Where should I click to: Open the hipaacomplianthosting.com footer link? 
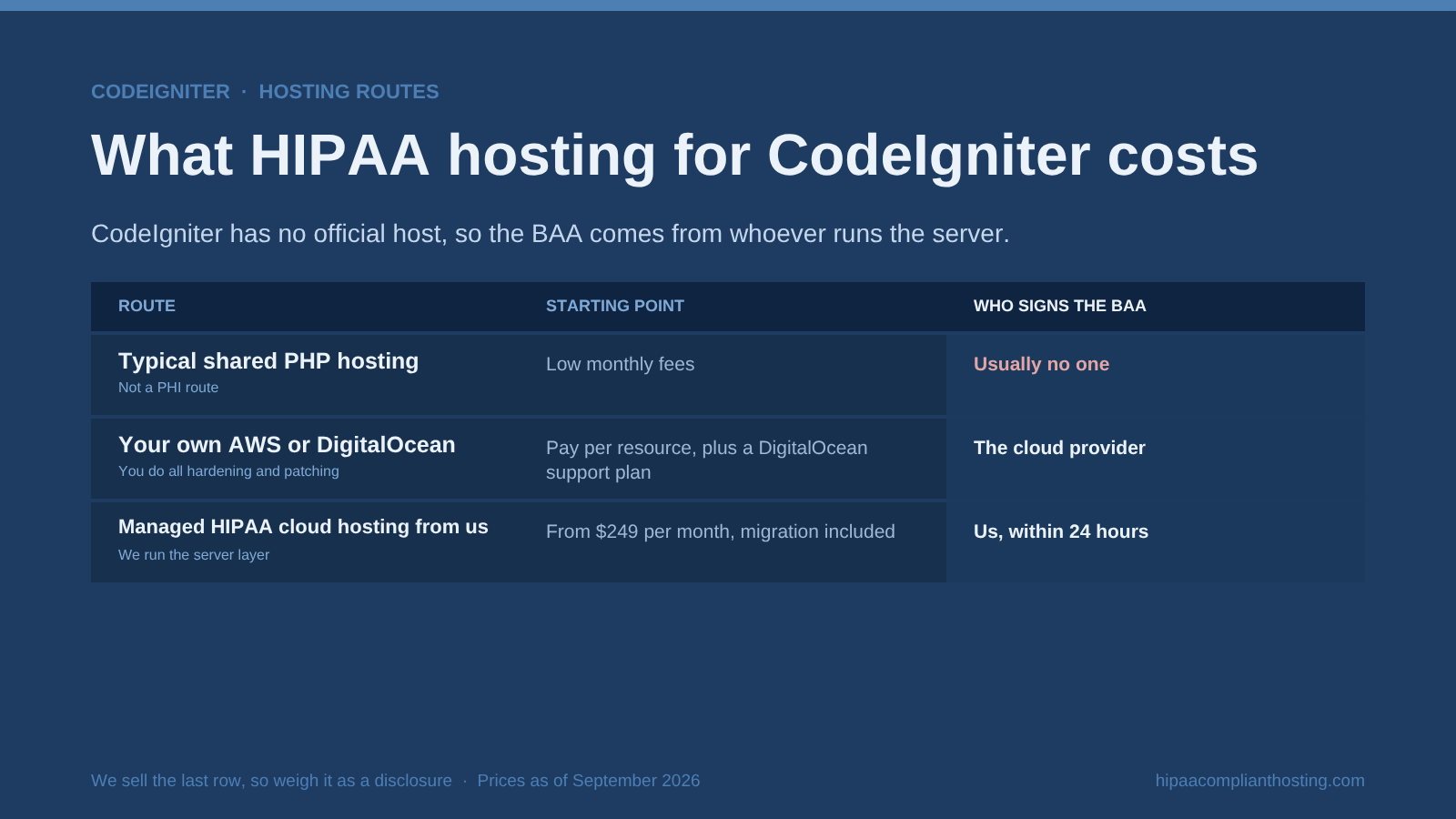click(x=1260, y=781)
